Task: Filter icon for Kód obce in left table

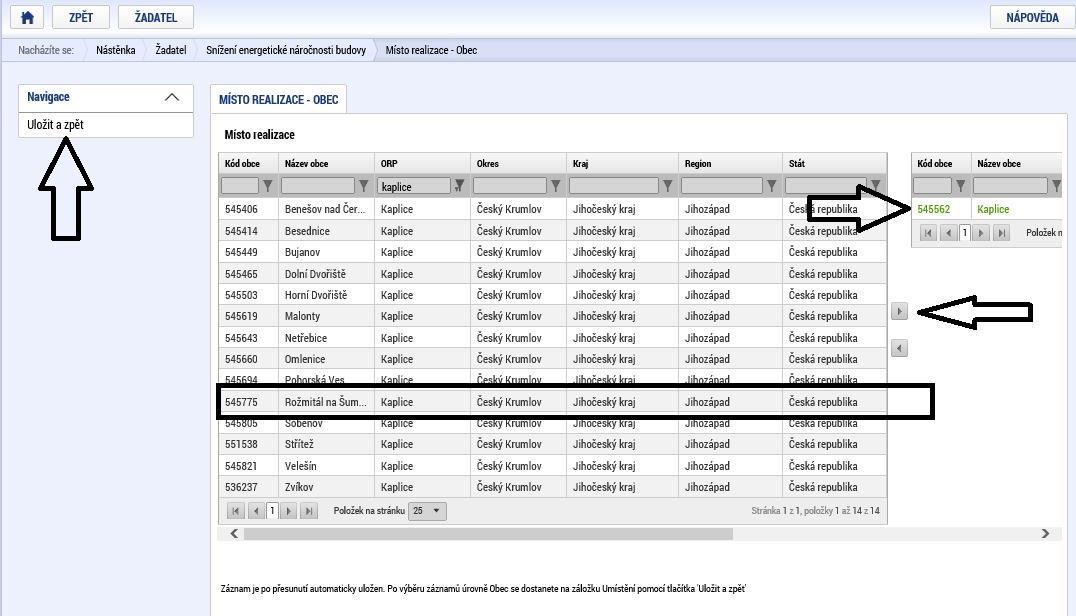Action: tap(268, 186)
